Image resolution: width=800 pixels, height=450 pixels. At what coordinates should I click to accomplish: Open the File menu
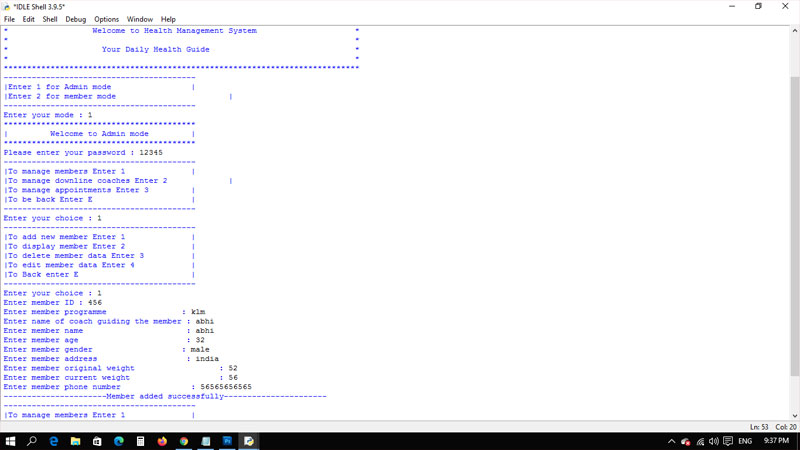coord(9,19)
